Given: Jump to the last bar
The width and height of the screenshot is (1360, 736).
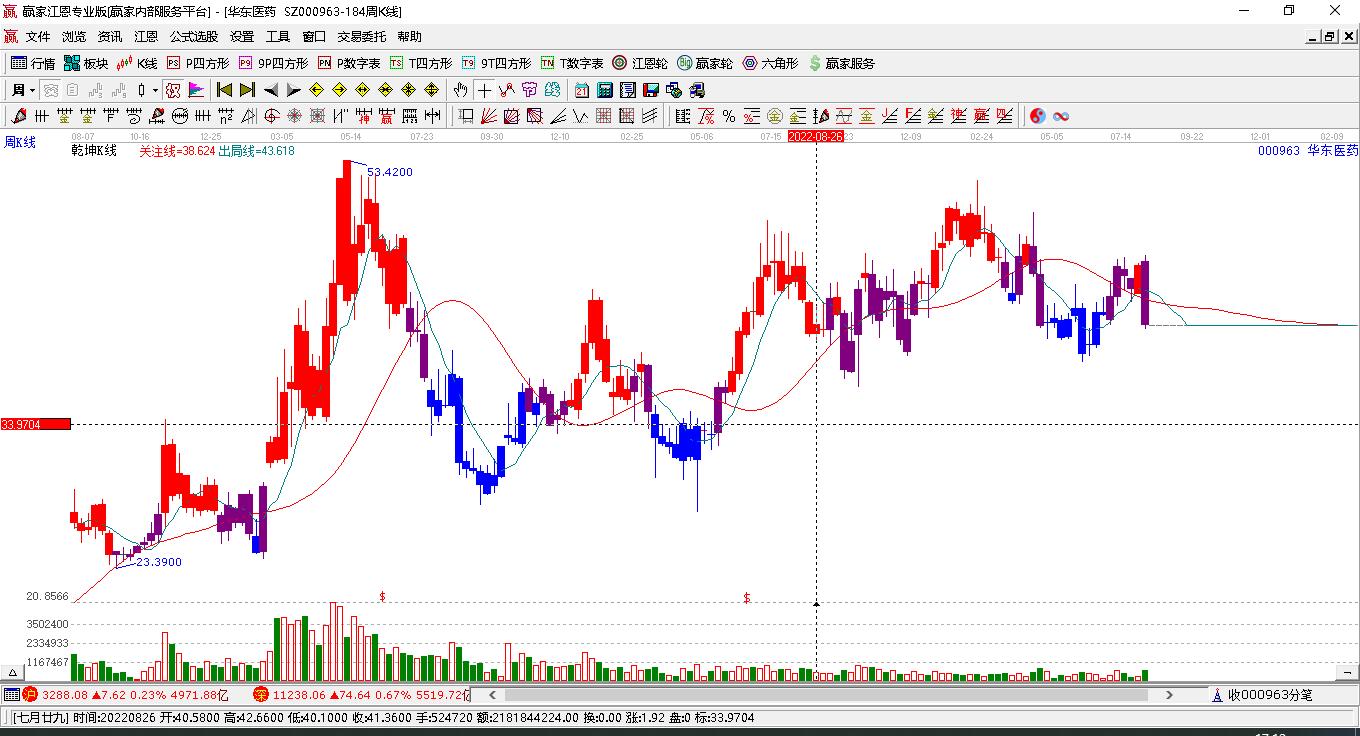Looking at the screenshot, I should click(x=247, y=90).
